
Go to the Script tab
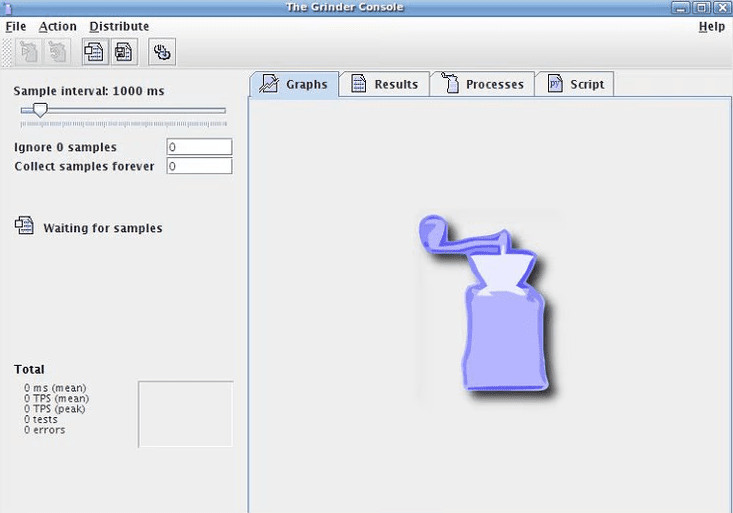tap(575, 84)
